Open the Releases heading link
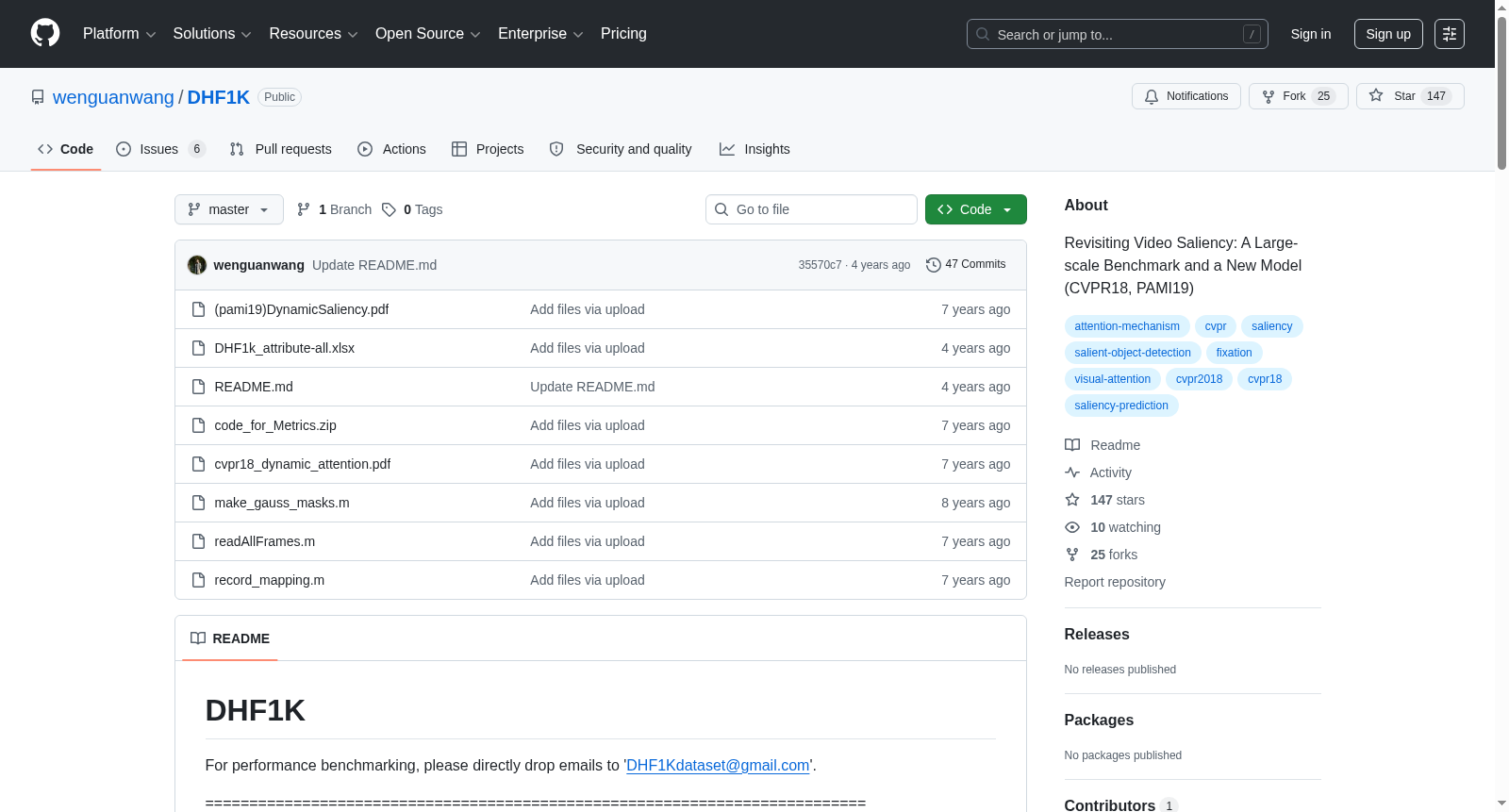The height and width of the screenshot is (812, 1509). [x=1097, y=635]
